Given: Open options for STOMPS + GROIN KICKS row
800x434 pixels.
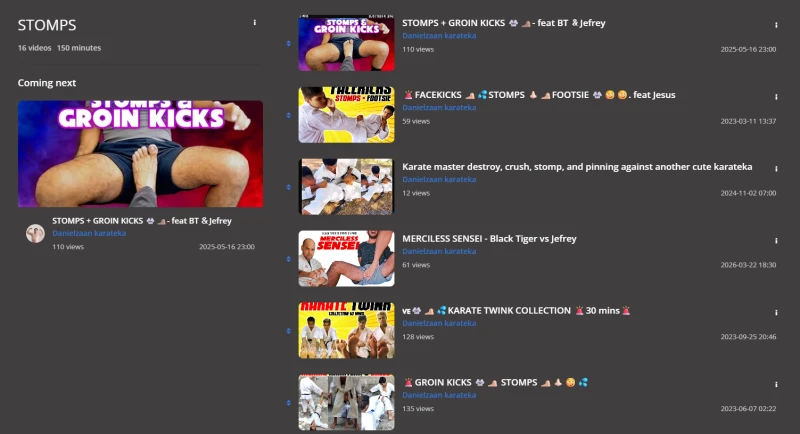Looking at the screenshot, I should 776,24.
